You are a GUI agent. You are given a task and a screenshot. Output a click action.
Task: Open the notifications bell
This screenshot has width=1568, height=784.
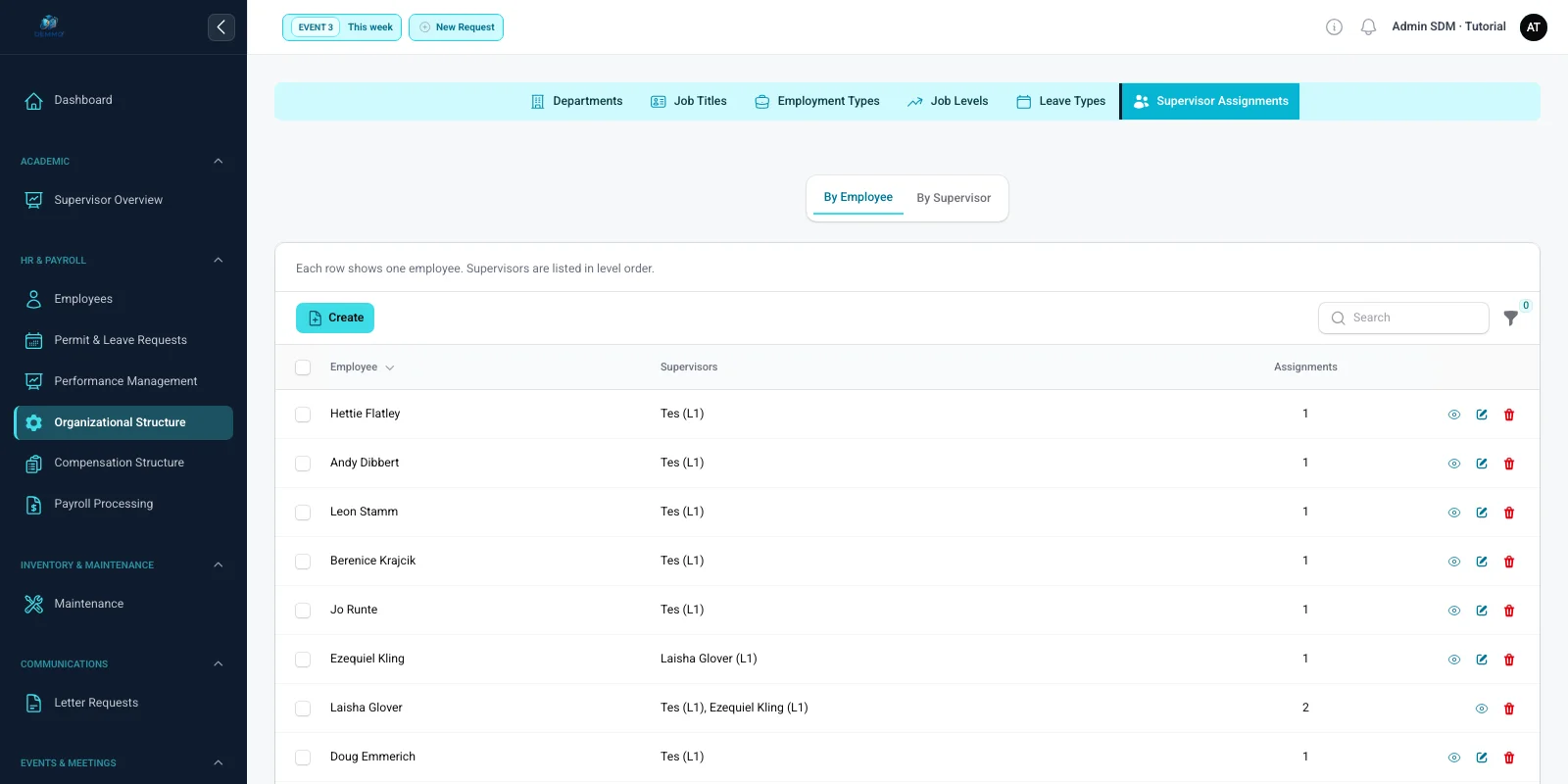point(1369,27)
